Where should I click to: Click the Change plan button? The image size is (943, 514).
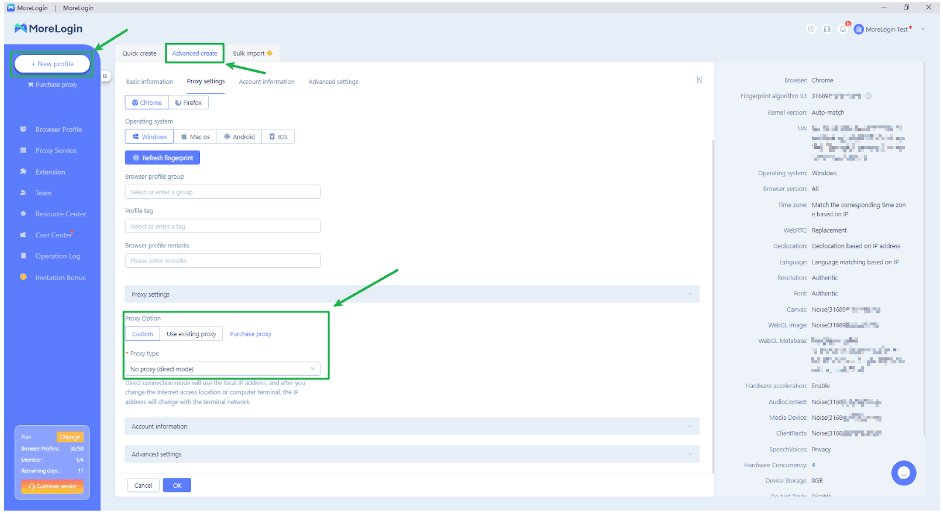click(70, 437)
